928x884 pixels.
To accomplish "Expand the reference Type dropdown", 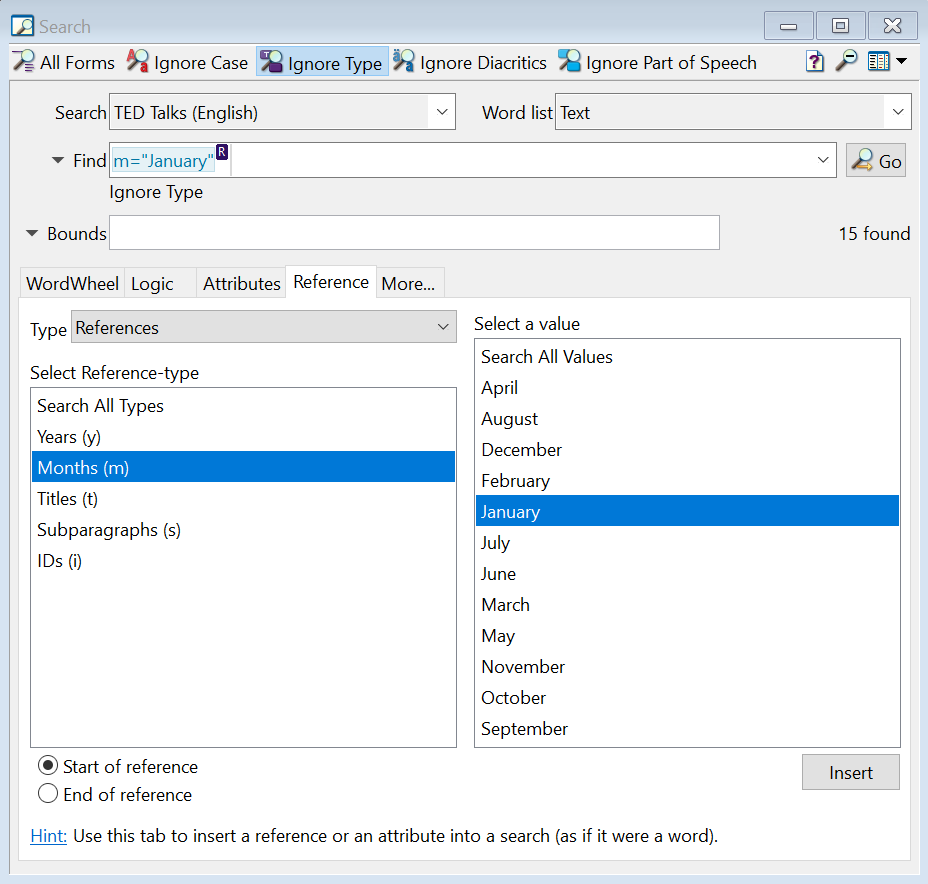I will coord(443,328).
